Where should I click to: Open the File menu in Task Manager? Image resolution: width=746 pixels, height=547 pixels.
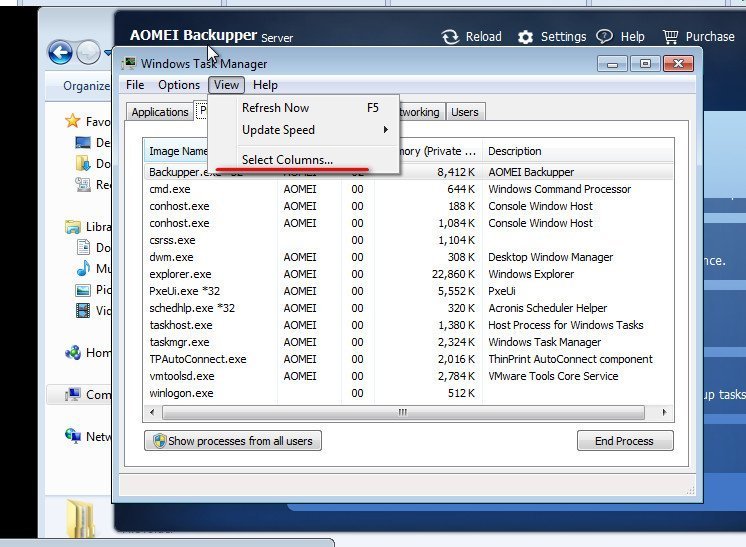[135, 85]
